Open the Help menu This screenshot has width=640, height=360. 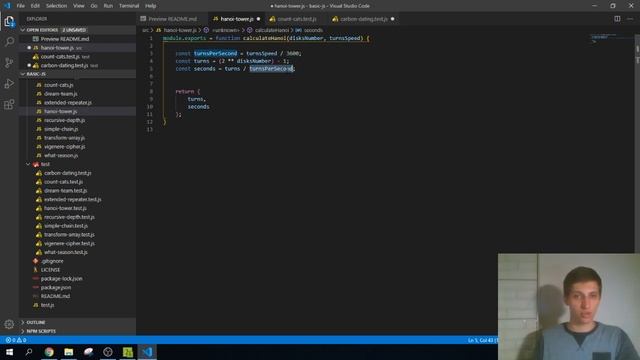point(151,6)
